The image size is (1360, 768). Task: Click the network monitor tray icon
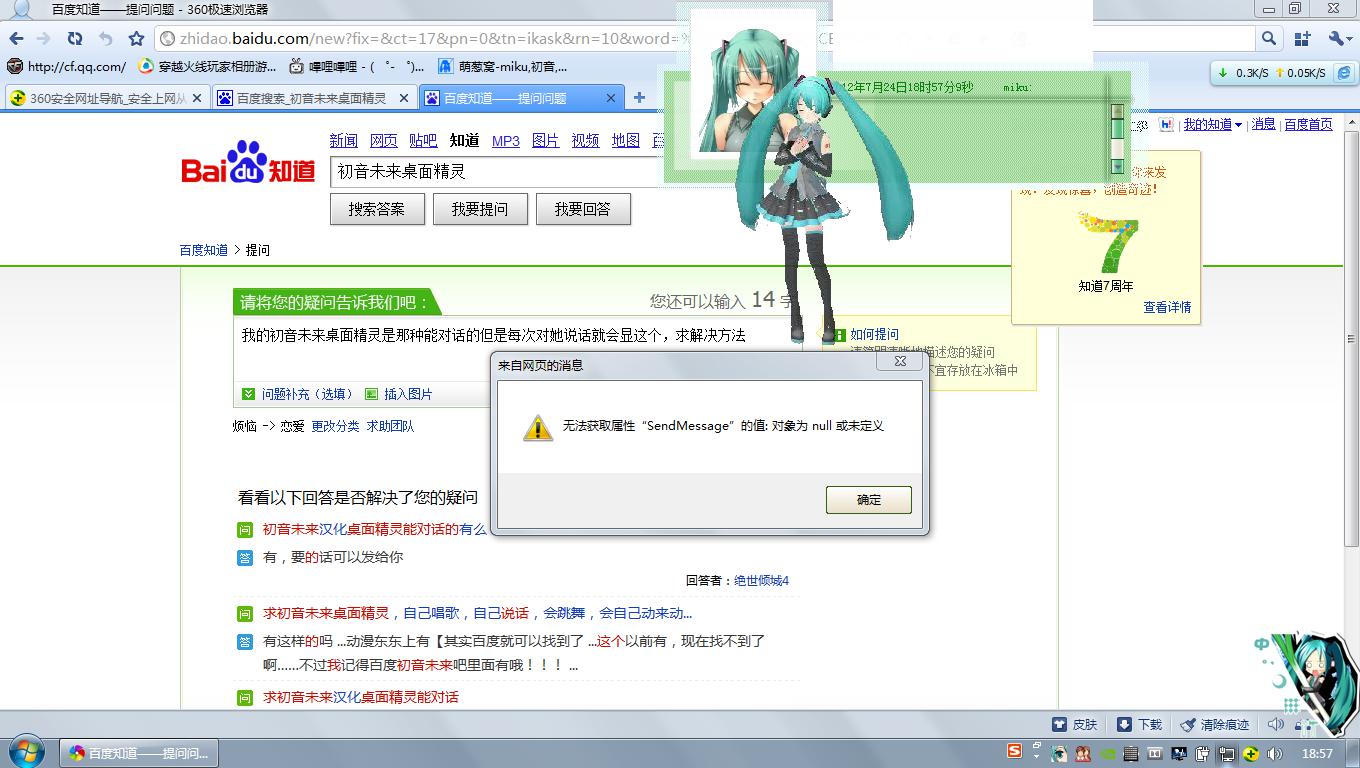point(1227,753)
